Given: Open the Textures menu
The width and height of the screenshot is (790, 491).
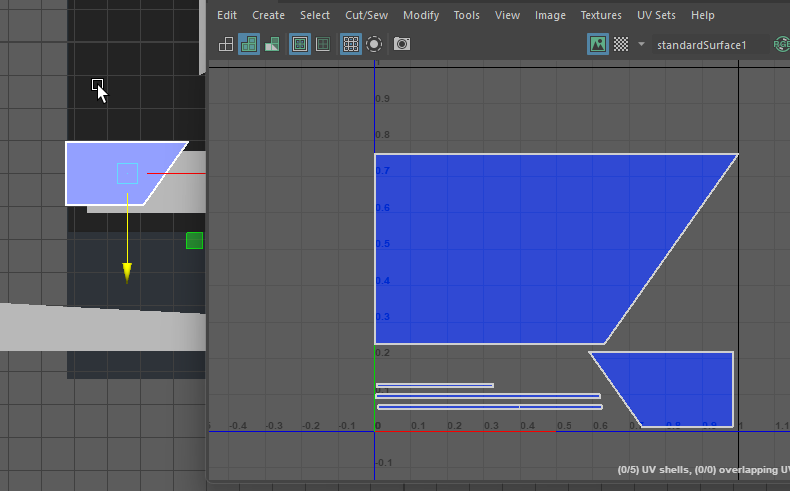Looking at the screenshot, I should point(601,15).
